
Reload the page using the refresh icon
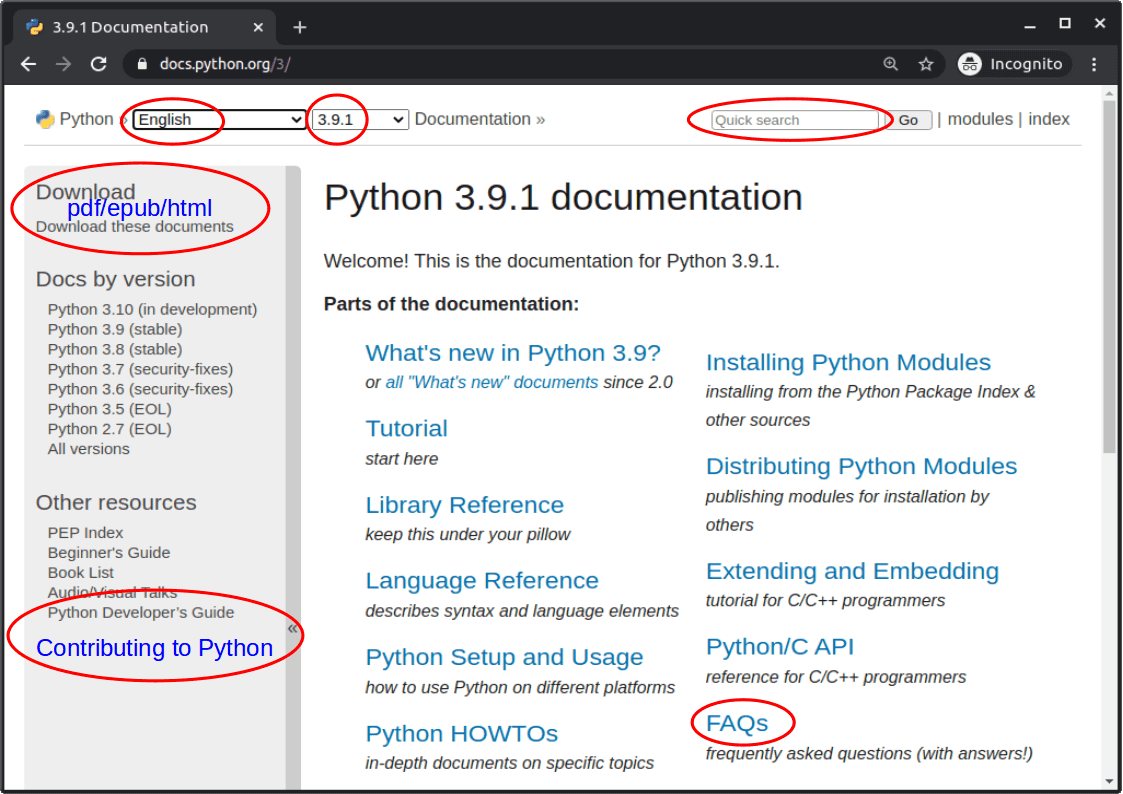(x=98, y=63)
